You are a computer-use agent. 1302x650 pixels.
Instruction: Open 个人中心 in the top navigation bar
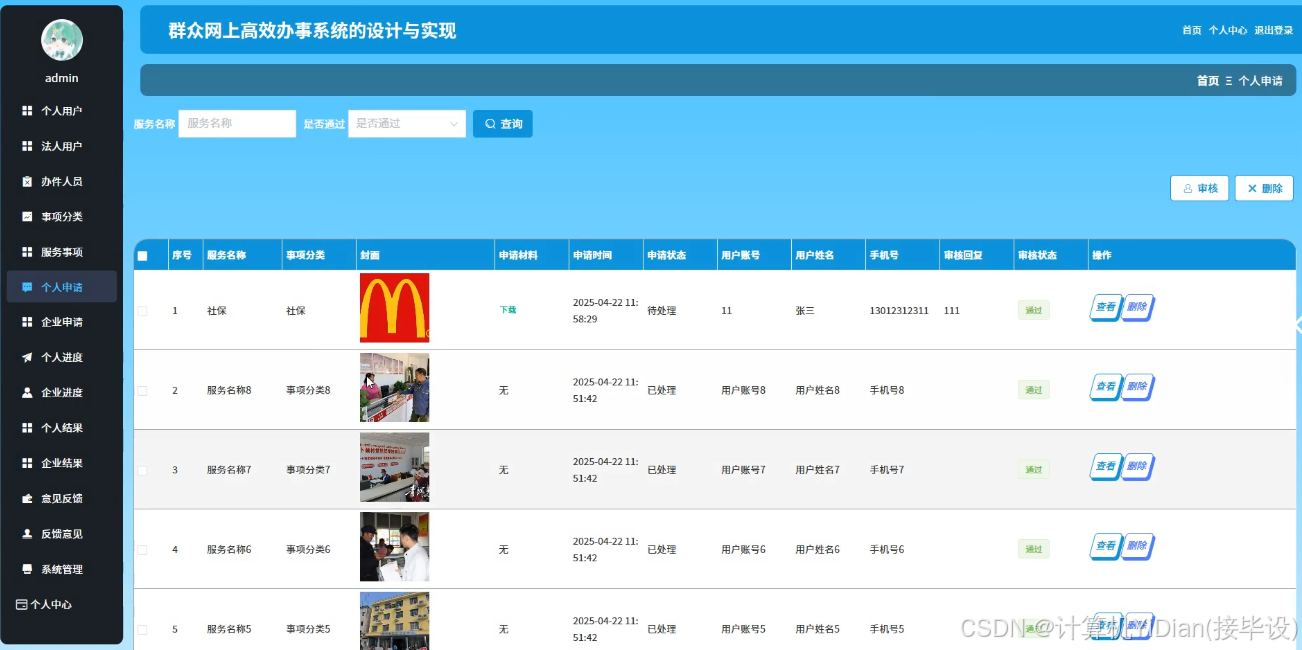coord(1228,30)
